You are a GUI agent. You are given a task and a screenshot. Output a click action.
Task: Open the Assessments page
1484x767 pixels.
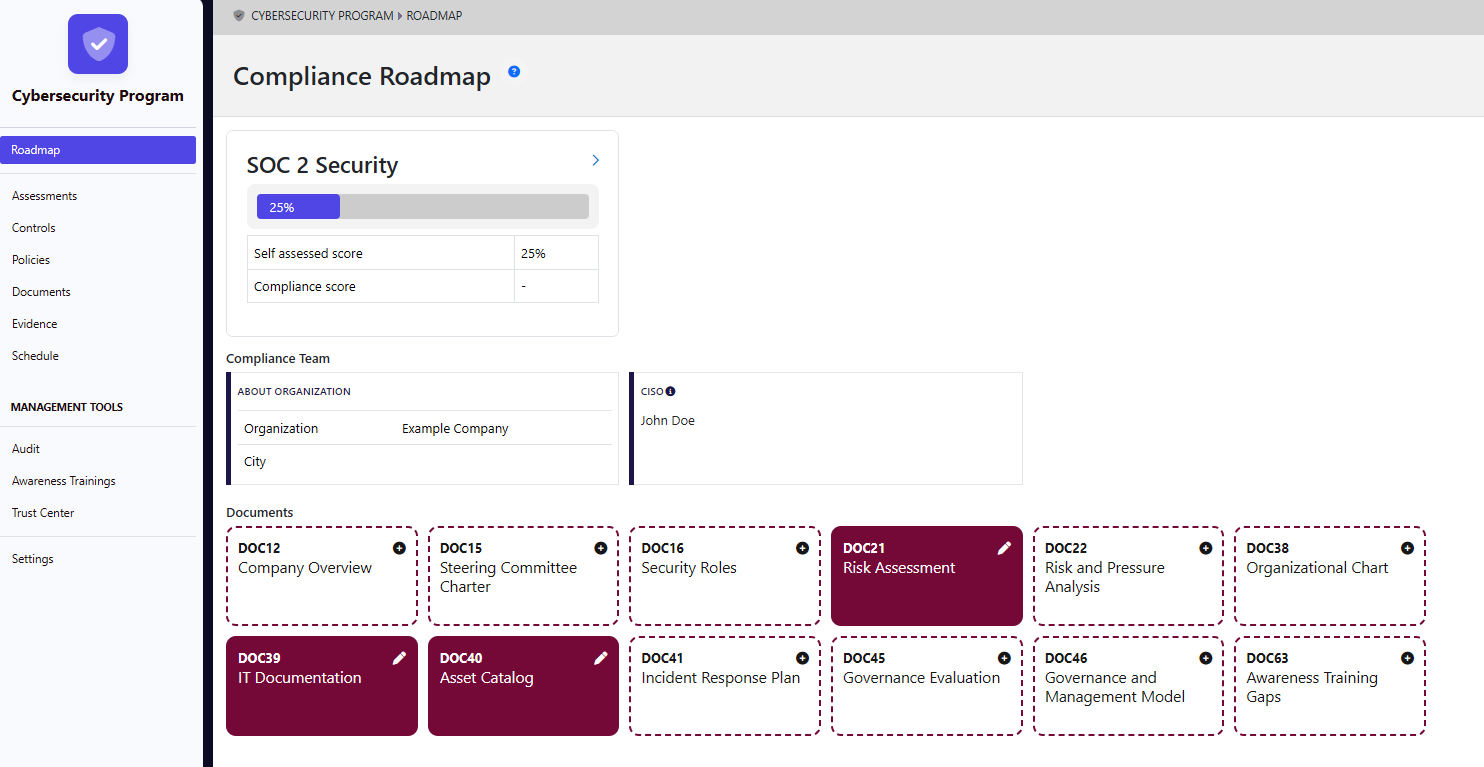pyautogui.click(x=44, y=195)
